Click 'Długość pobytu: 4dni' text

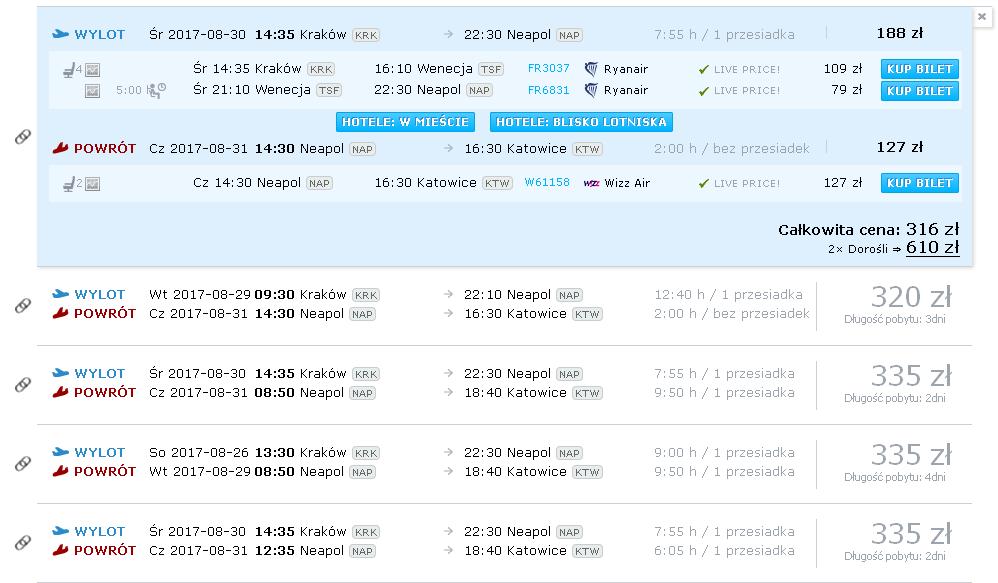[895, 477]
